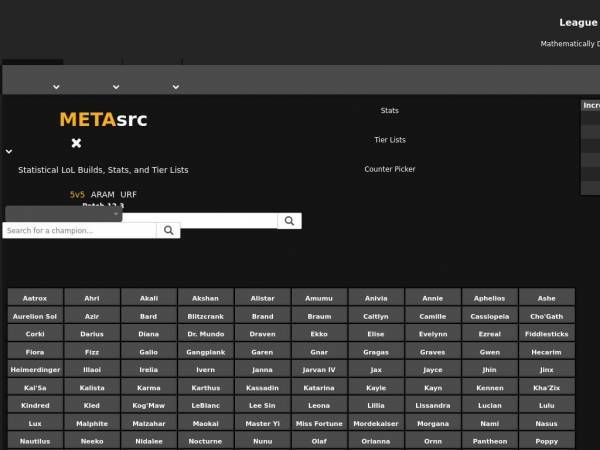Click the Dr. Mundo champion tile
Viewport: 600px width, 450px height.
point(205,333)
